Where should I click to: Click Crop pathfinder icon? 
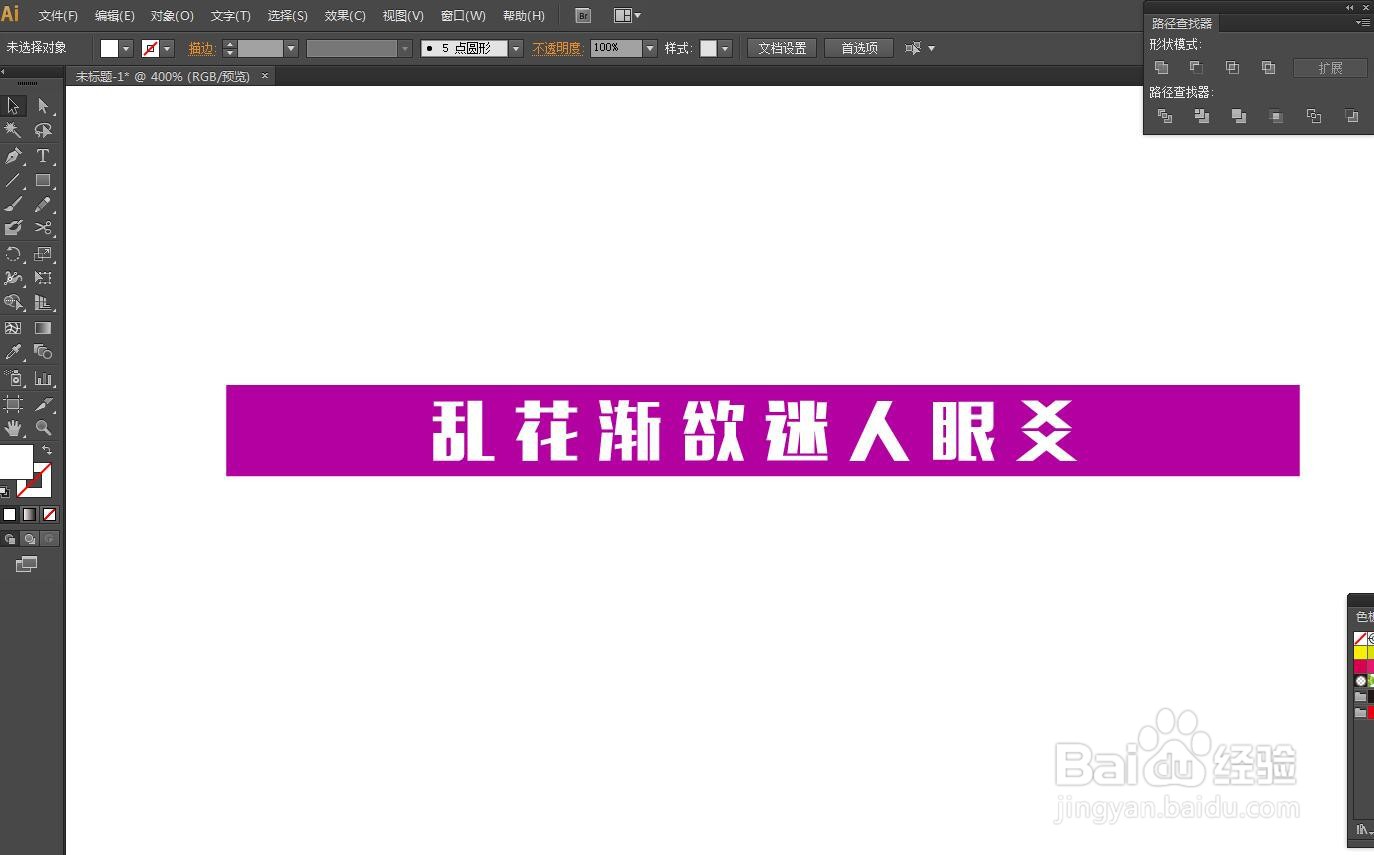point(1276,116)
